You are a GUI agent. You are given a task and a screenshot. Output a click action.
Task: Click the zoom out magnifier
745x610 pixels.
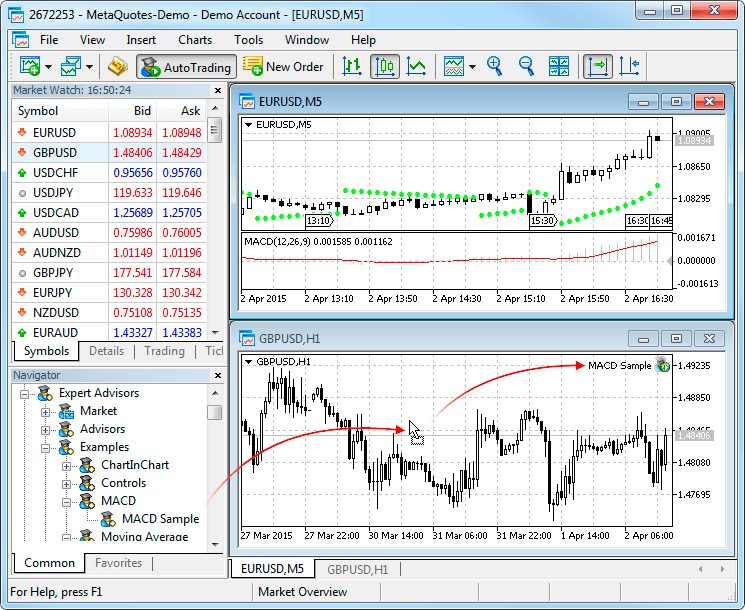(x=526, y=67)
